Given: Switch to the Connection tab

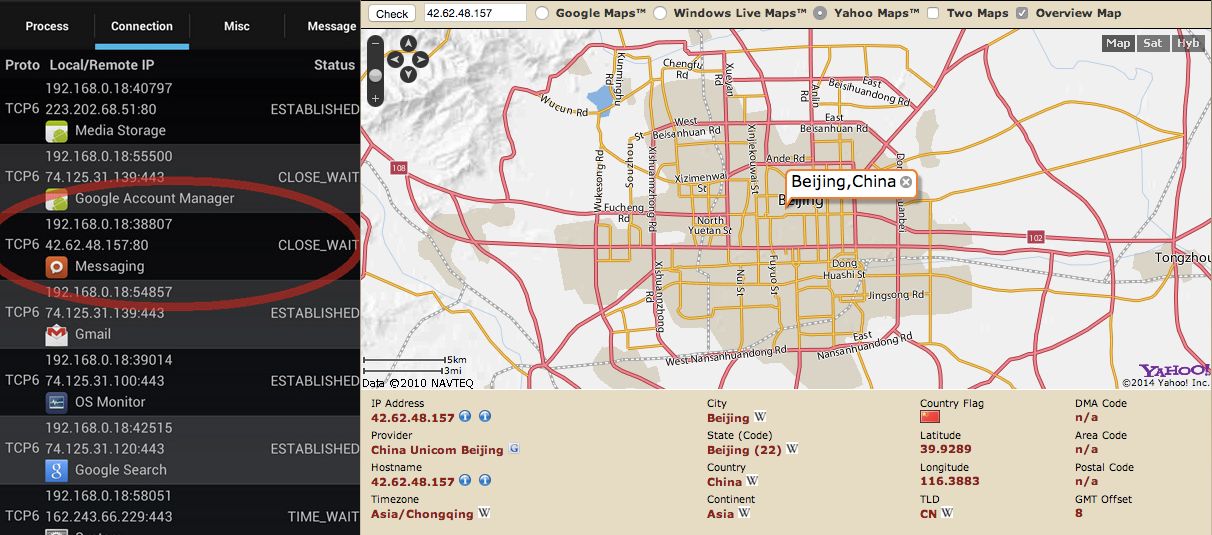Looking at the screenshot, I should [x=142, y=26].
